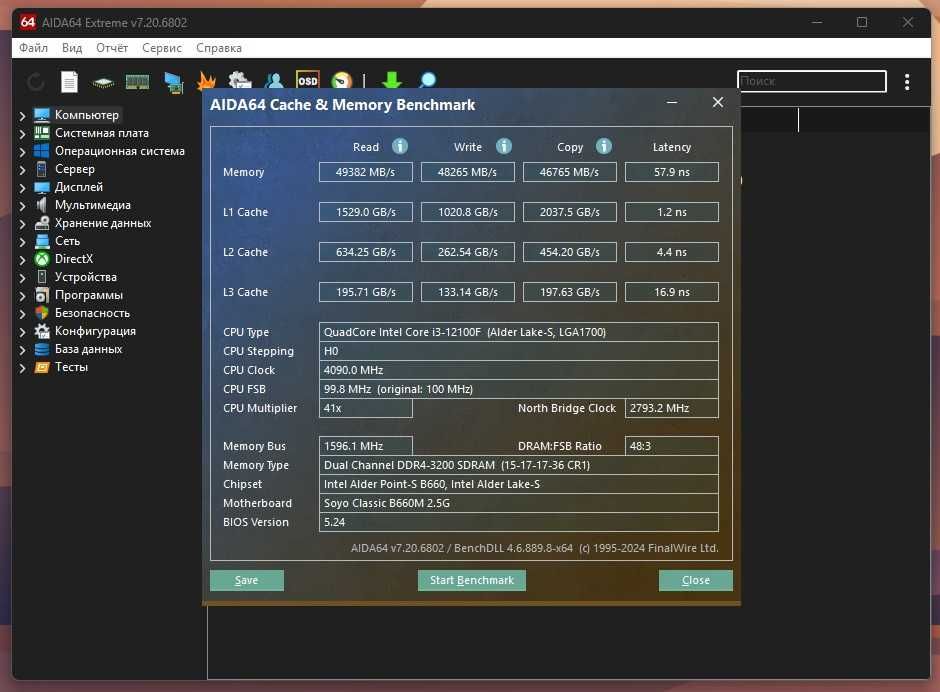Click the info icon next to Write
This screenshot has width=940, height=692.
[x=502, y=146]
